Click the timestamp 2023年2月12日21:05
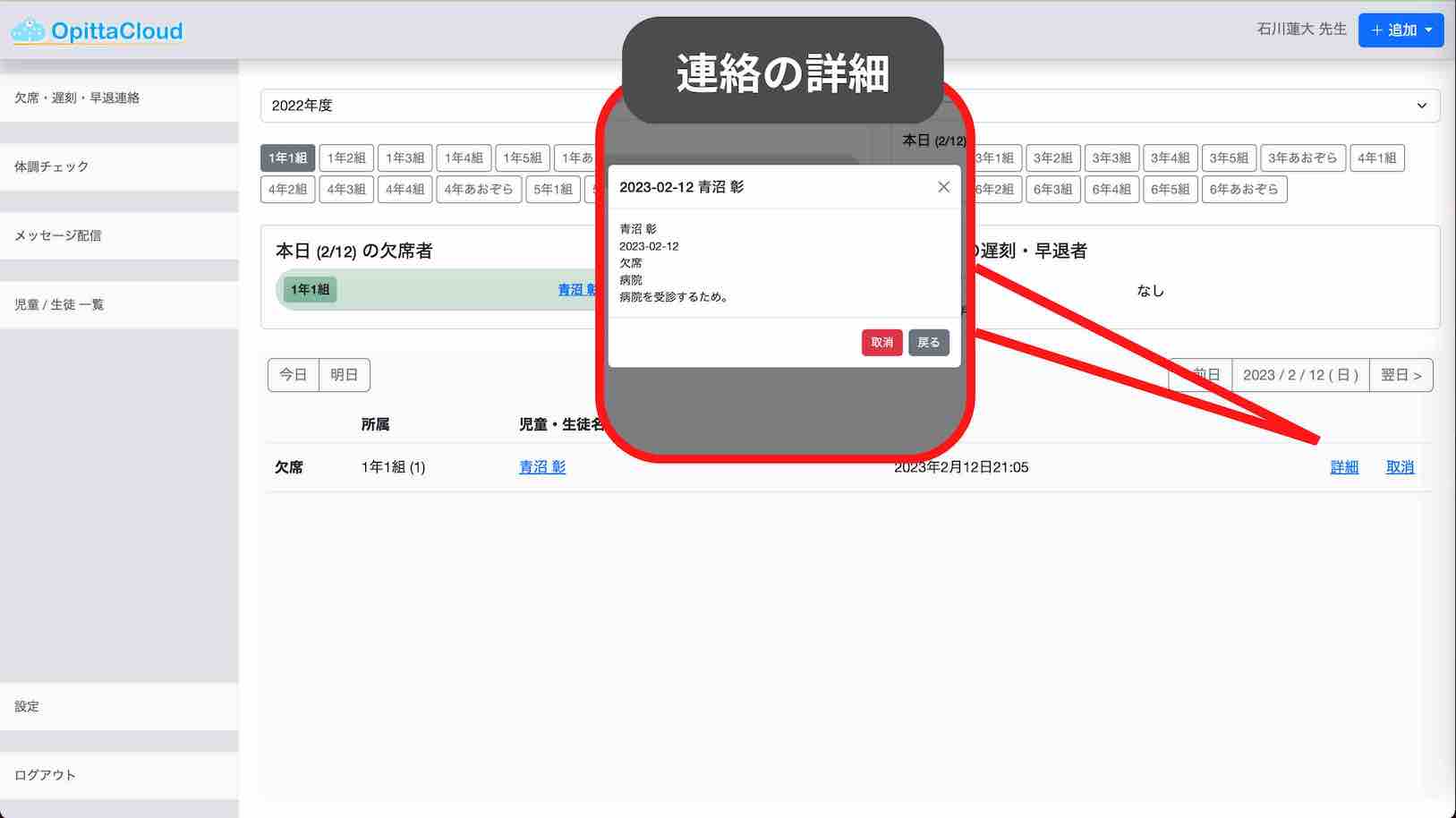The height and width of the screenshot is (818, 1456). pyautogui.click(x=961, y=467)
